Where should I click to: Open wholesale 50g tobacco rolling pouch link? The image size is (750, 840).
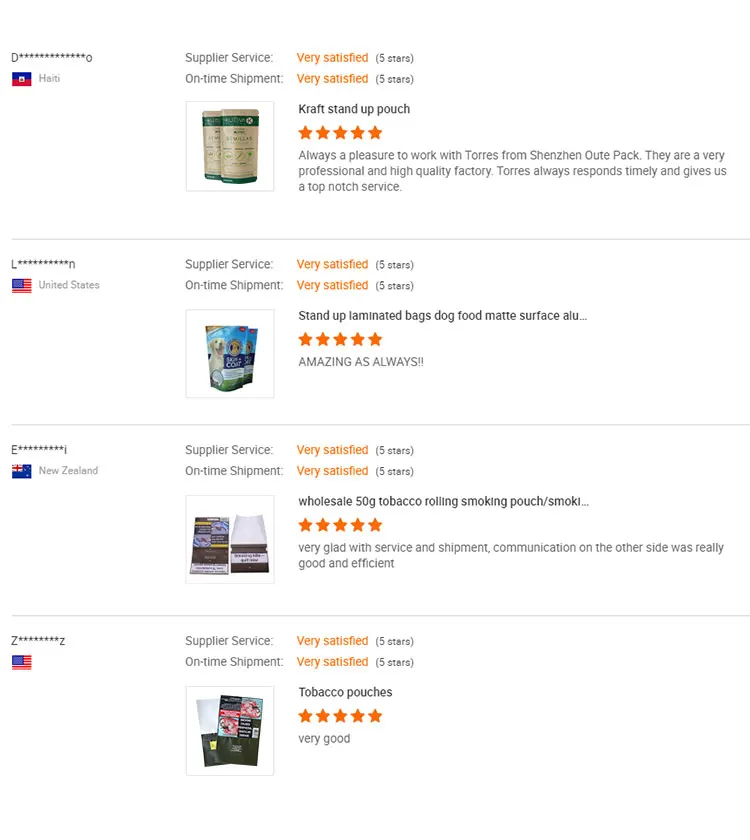click(x=443, y=502)
